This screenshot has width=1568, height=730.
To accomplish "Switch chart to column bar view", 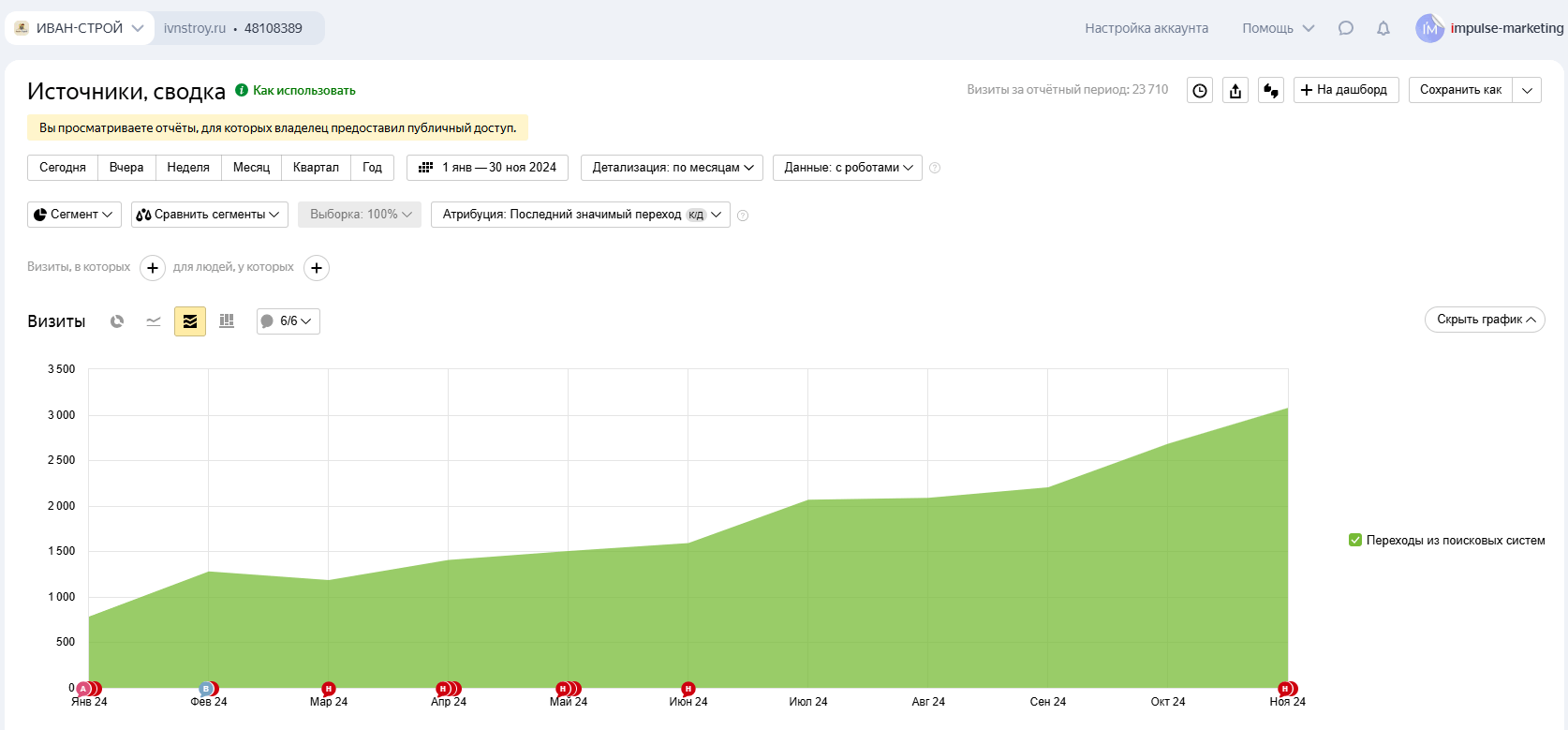I will (227, 321).
